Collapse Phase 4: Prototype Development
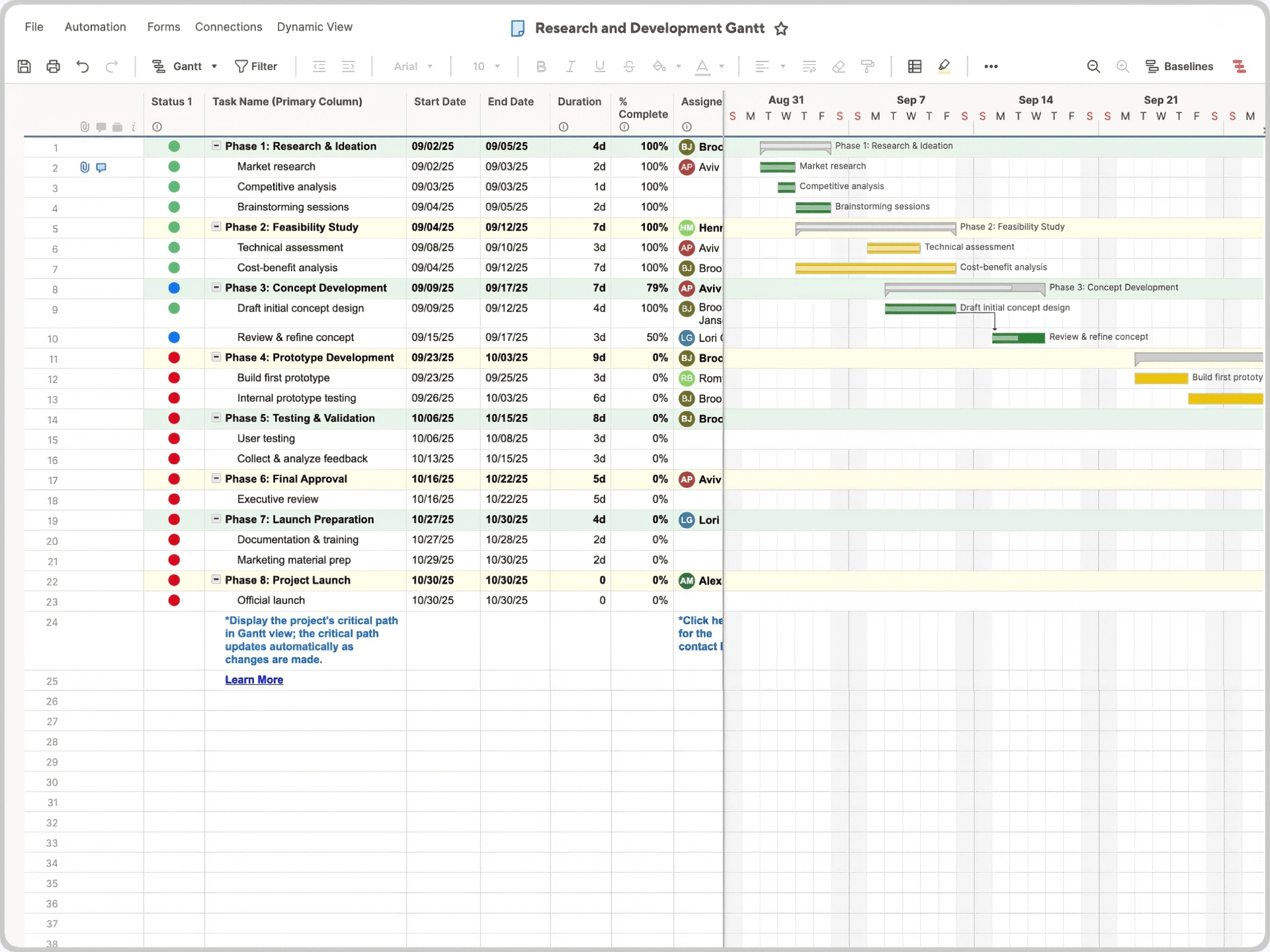Image resolution: width=1270 pixels, height=952 pixels. tap(216, 358)
